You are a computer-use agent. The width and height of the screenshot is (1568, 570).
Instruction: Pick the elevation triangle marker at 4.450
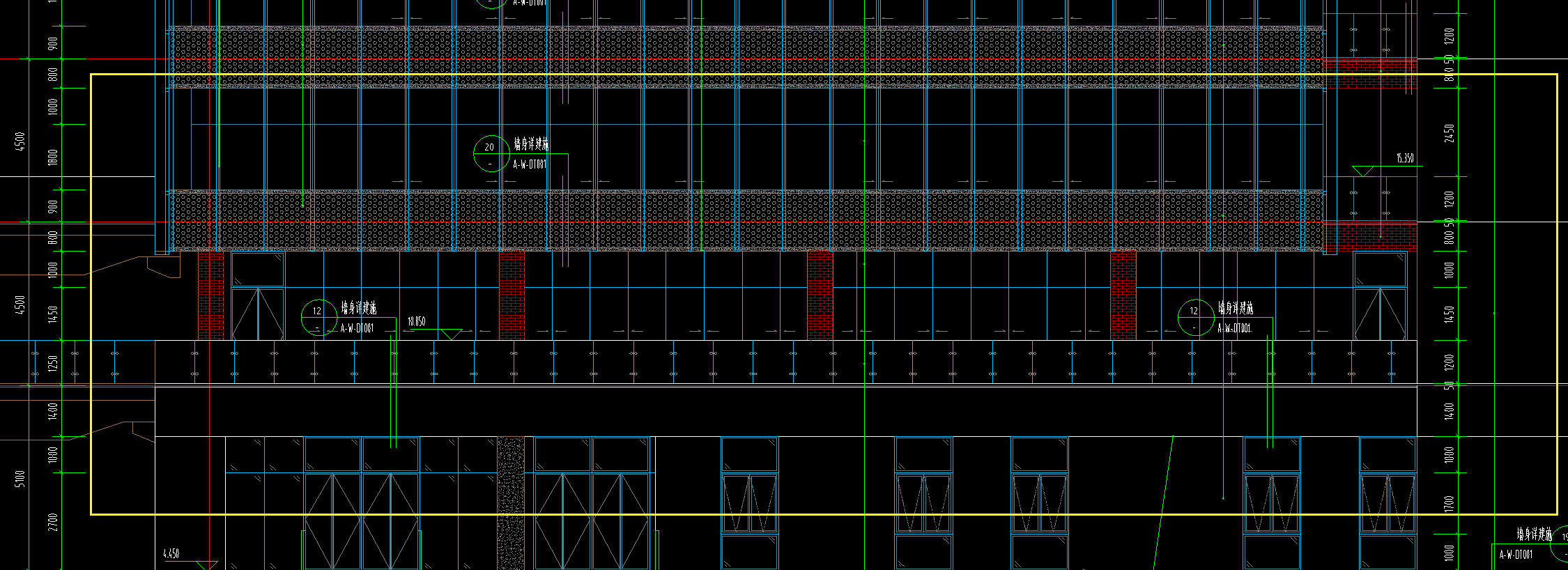point(207,566)
